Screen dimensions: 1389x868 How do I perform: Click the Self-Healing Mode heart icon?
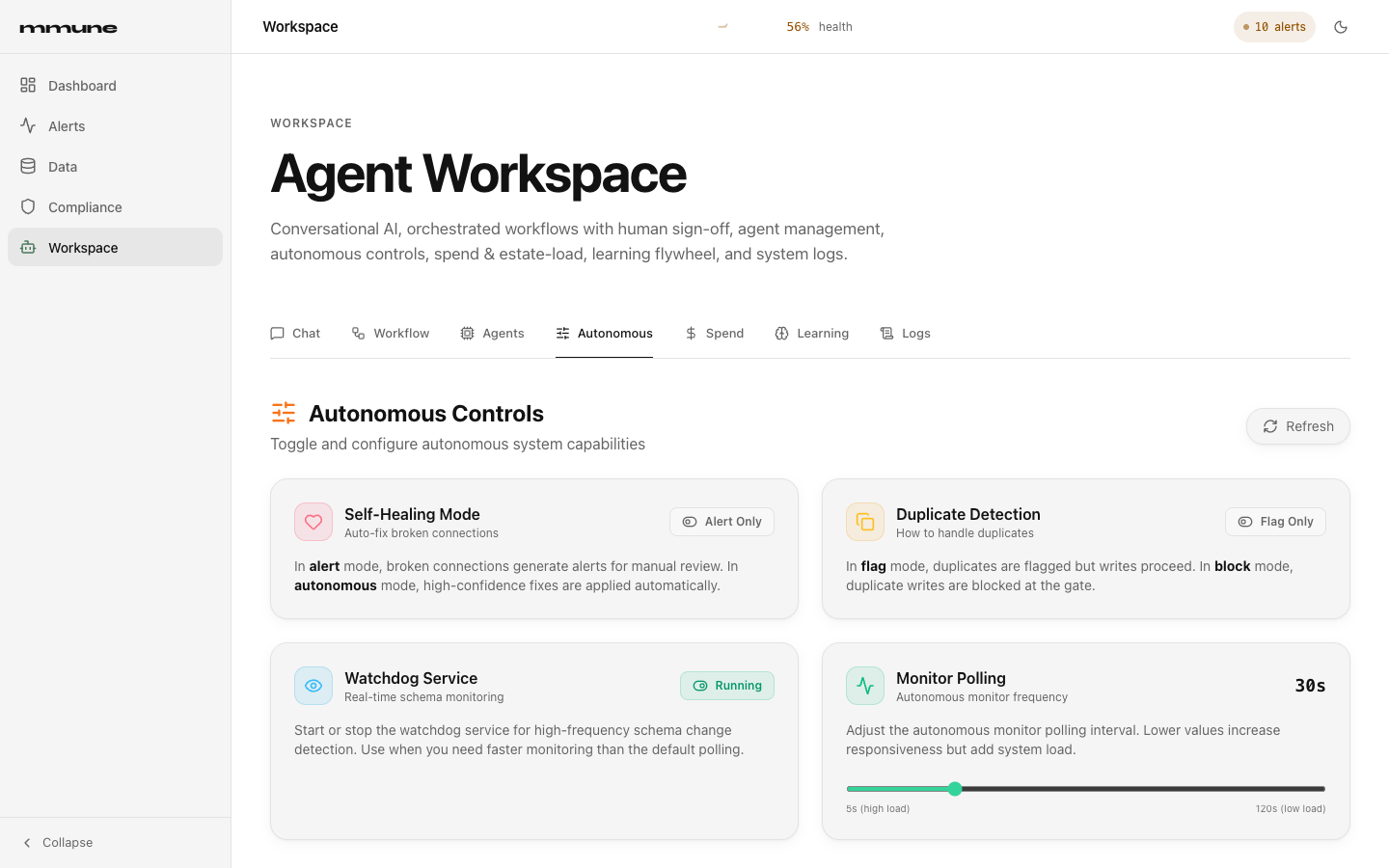coord(313,522)
